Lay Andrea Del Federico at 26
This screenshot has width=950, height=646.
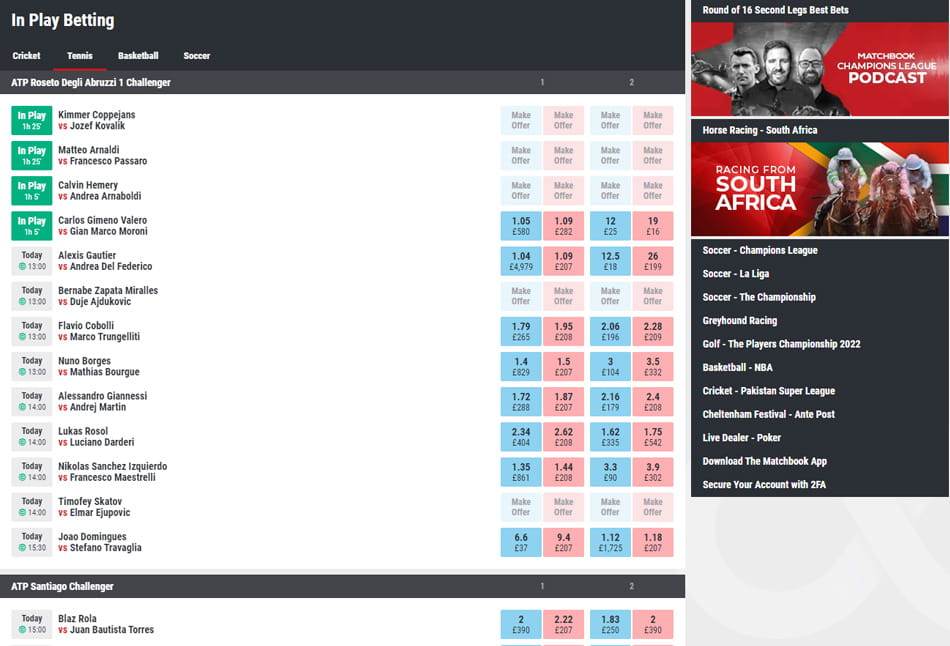pos(653,261)
